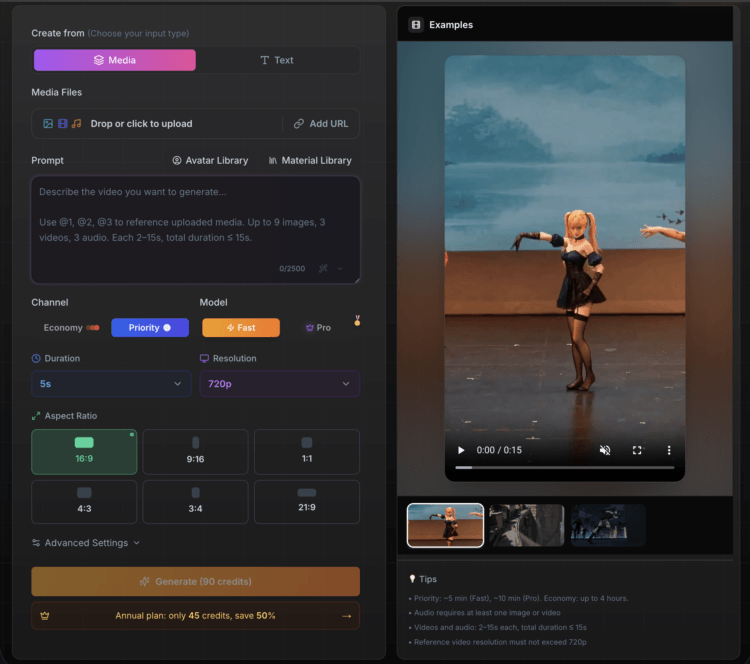Click the video progress seek bar
Viewport: 750px width, 664px height.
point(565,467)
